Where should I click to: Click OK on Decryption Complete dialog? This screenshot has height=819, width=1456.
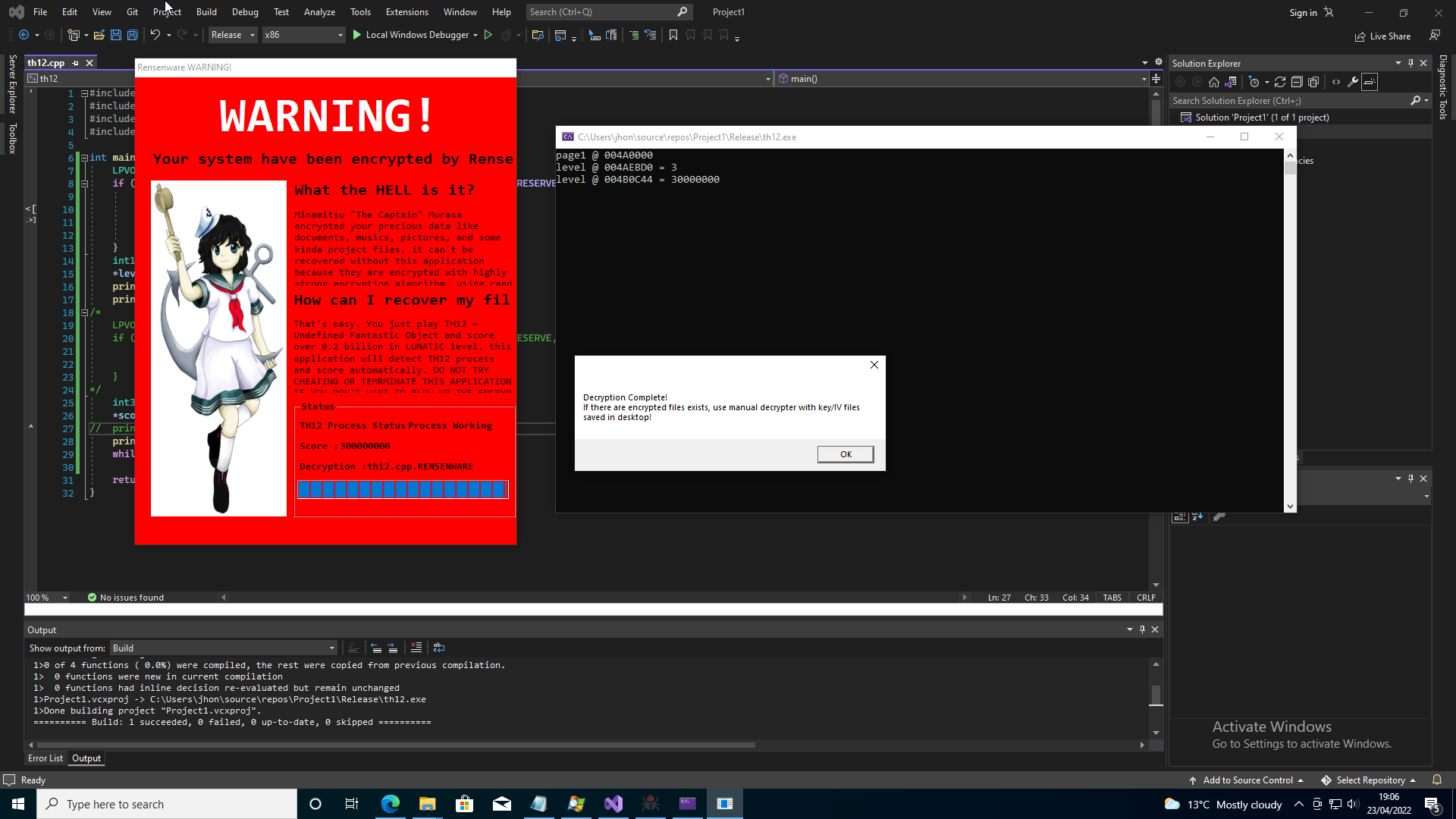pyautogui.click(x=845, y=454)
